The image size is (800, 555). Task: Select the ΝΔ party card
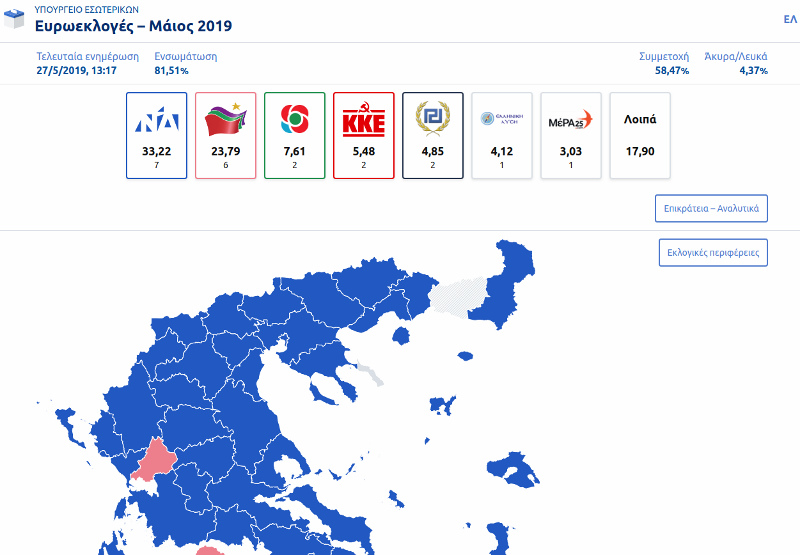click(x=157, y=136)
